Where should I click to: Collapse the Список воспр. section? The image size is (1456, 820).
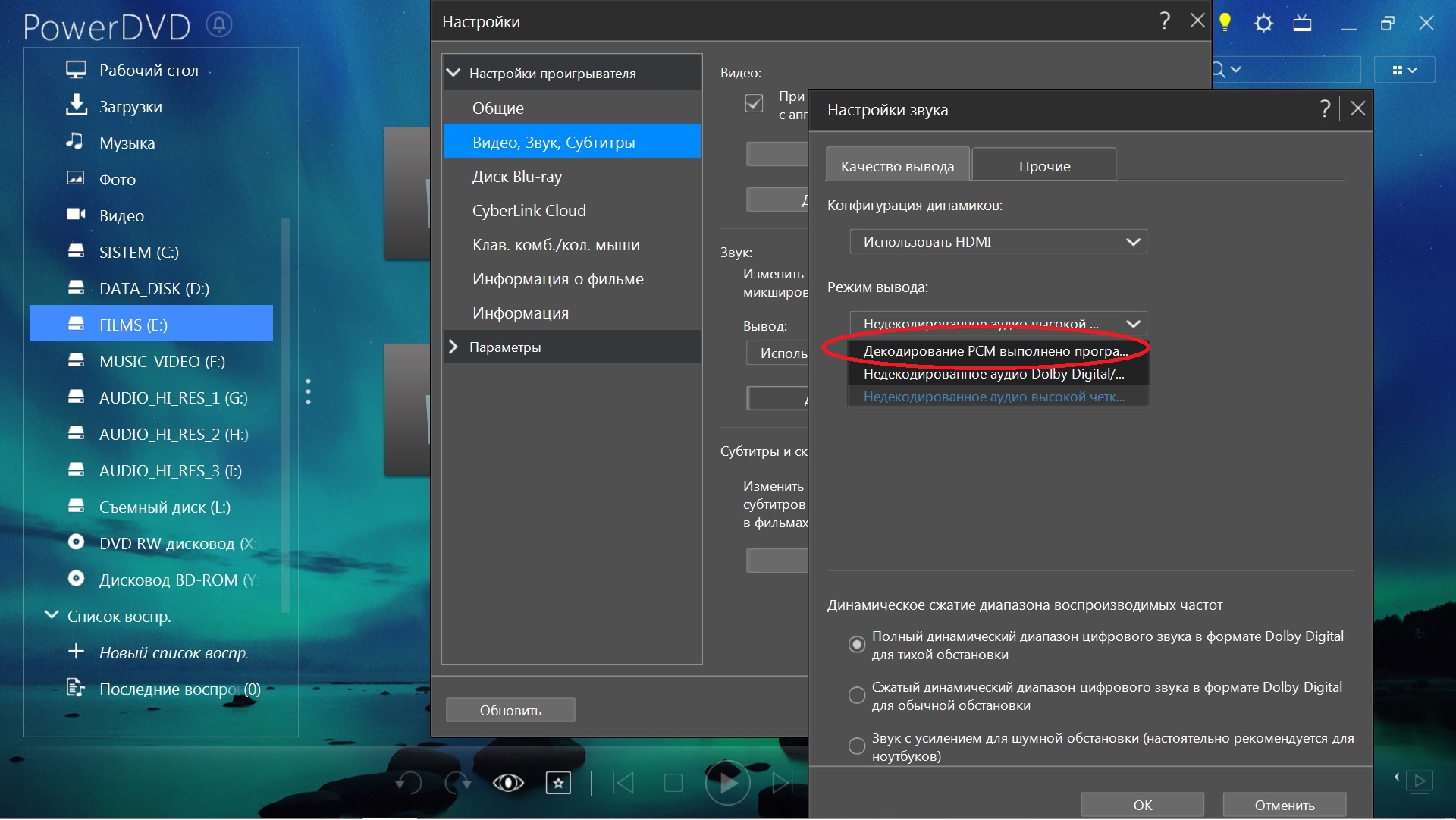52,615
